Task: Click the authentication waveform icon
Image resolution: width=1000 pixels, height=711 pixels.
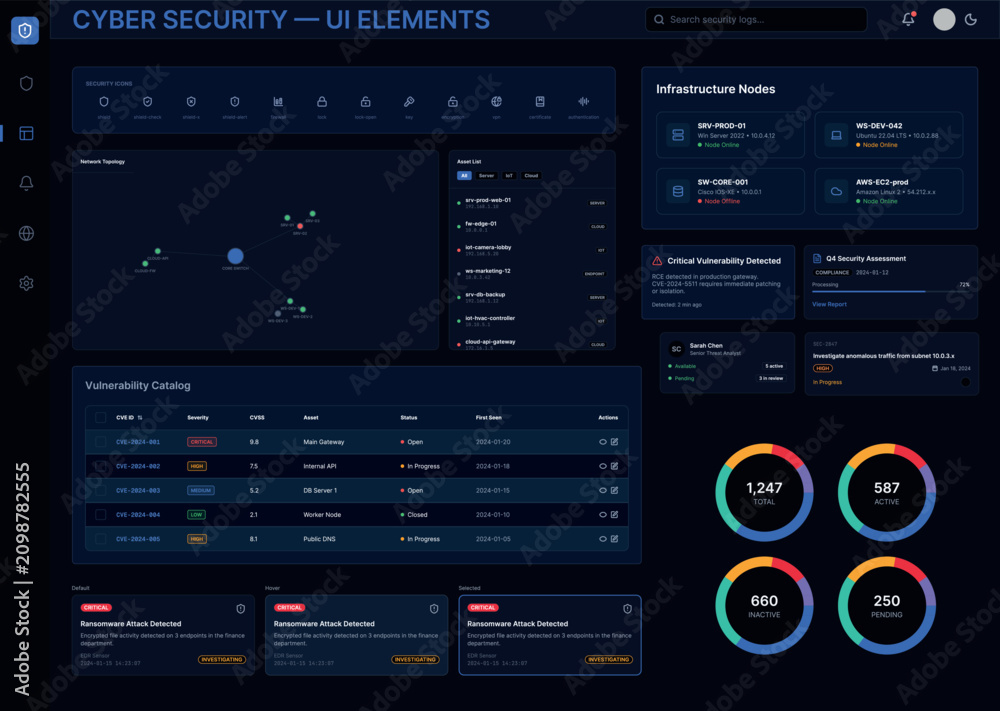Action: tap(584, 101)
